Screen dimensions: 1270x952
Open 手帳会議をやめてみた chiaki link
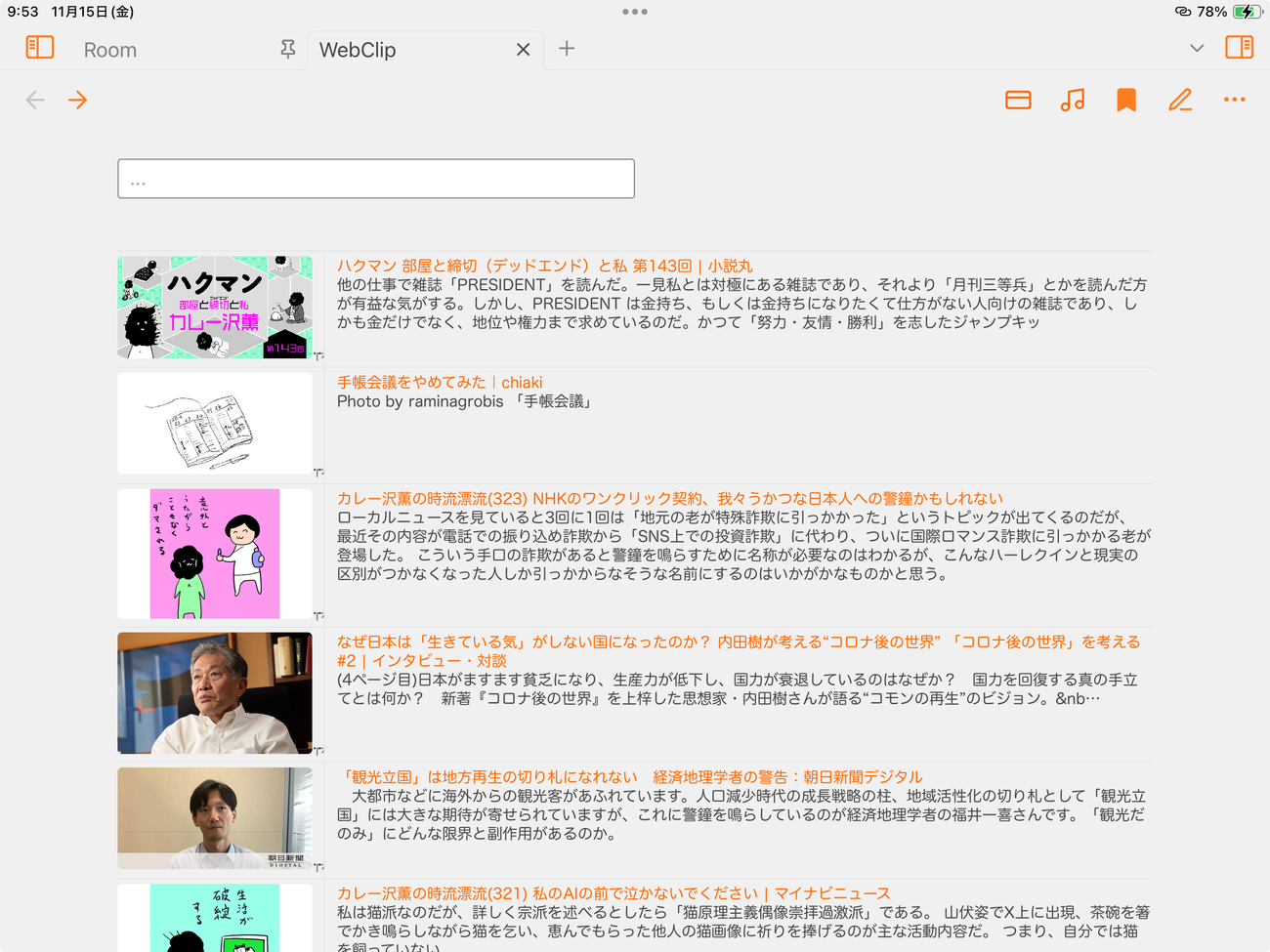pos(440,383)
